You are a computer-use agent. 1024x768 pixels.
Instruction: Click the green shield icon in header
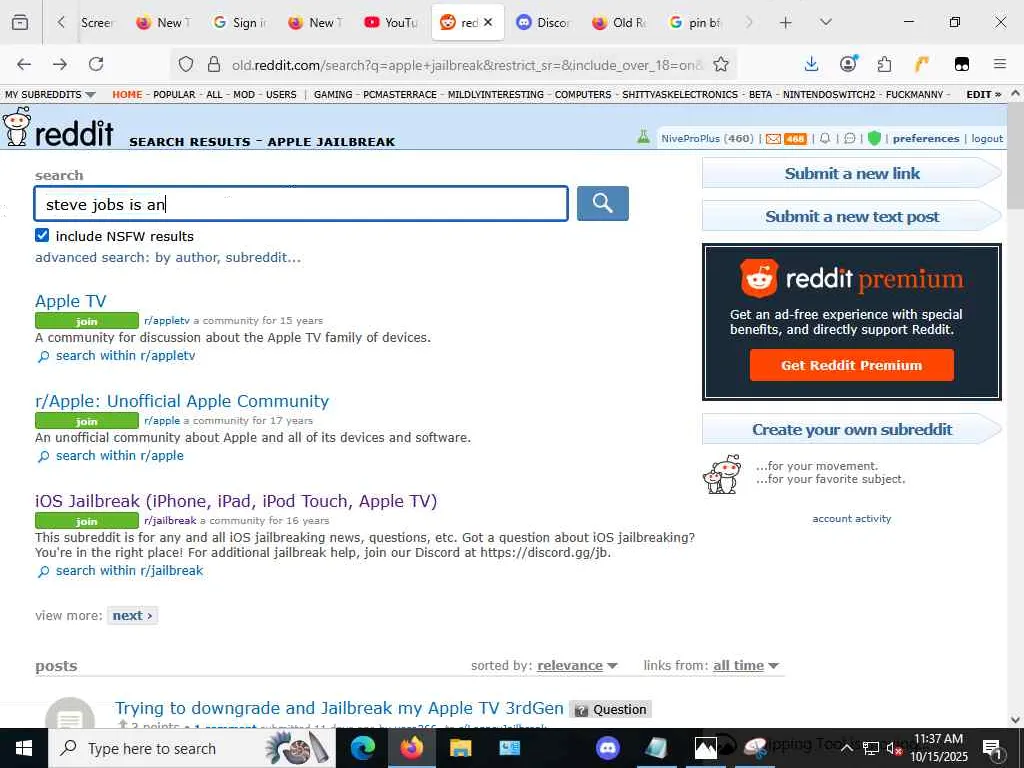coord(874,138)
